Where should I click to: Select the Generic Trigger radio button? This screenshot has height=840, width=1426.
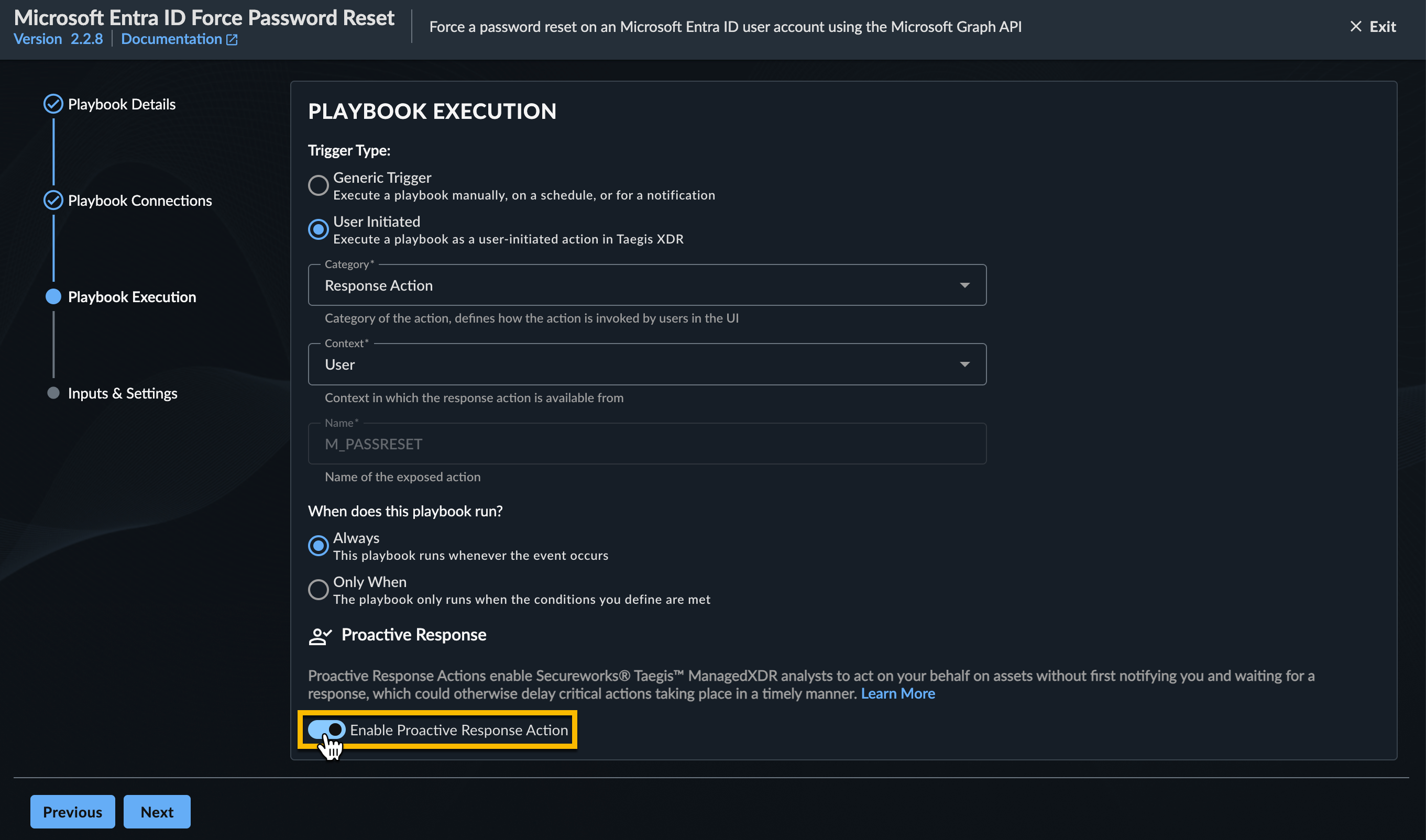(318, 186)
